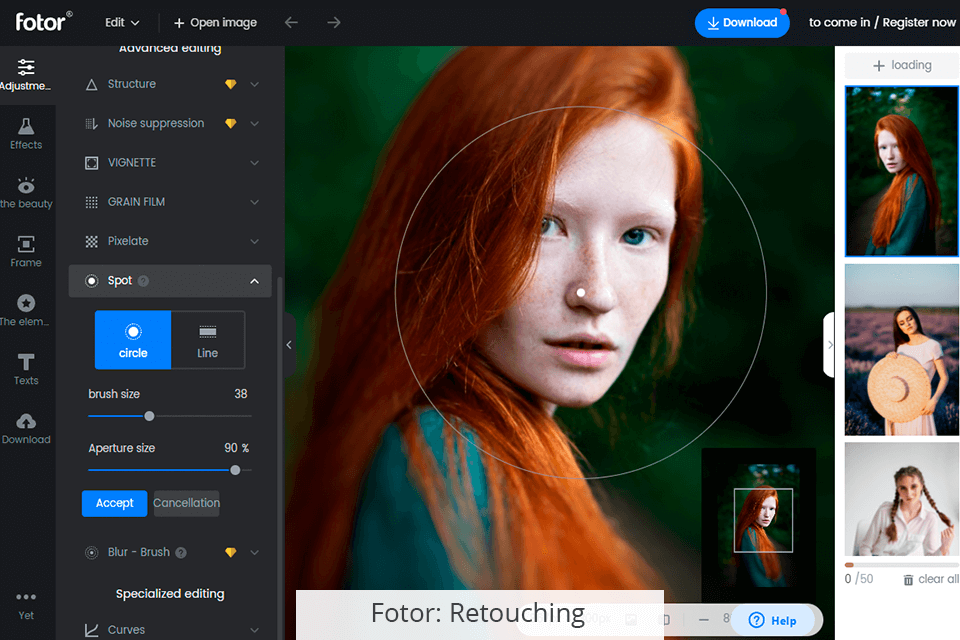This screenshot has height=640, width=960.
Task: Click the Download button at top
Action: (742, 23)
